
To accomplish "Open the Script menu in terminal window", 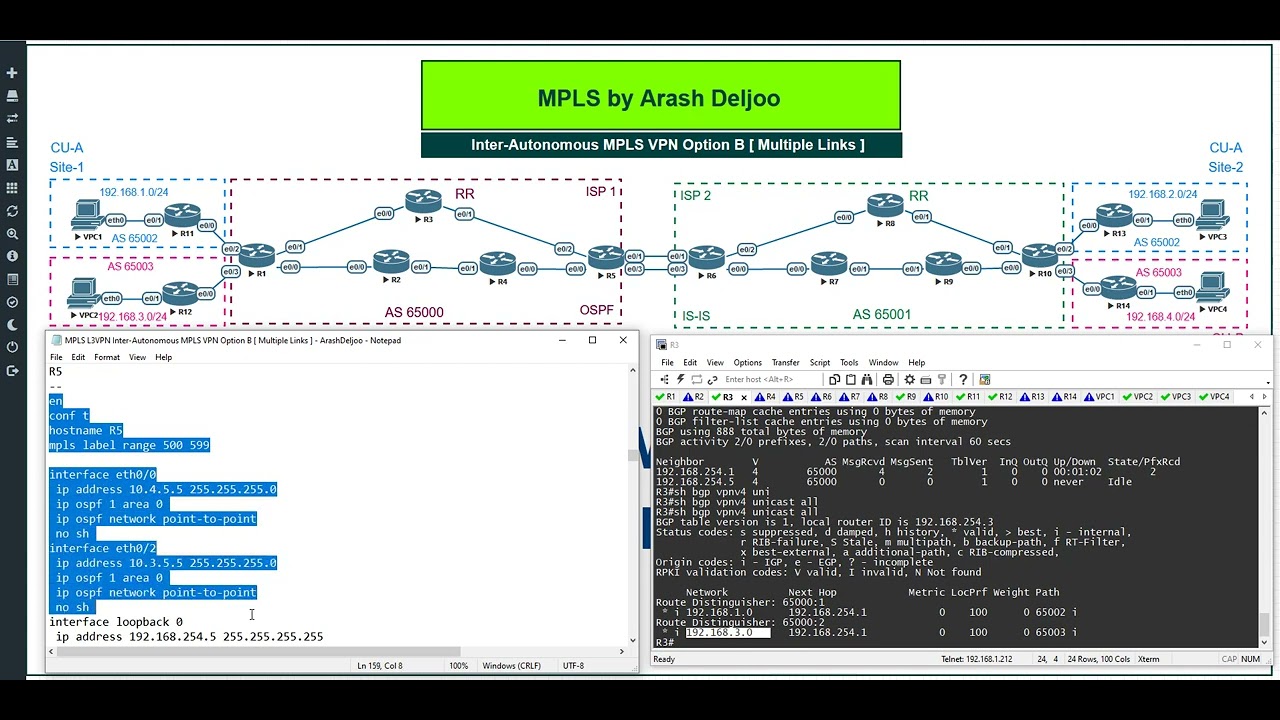I will click(820, 362).
